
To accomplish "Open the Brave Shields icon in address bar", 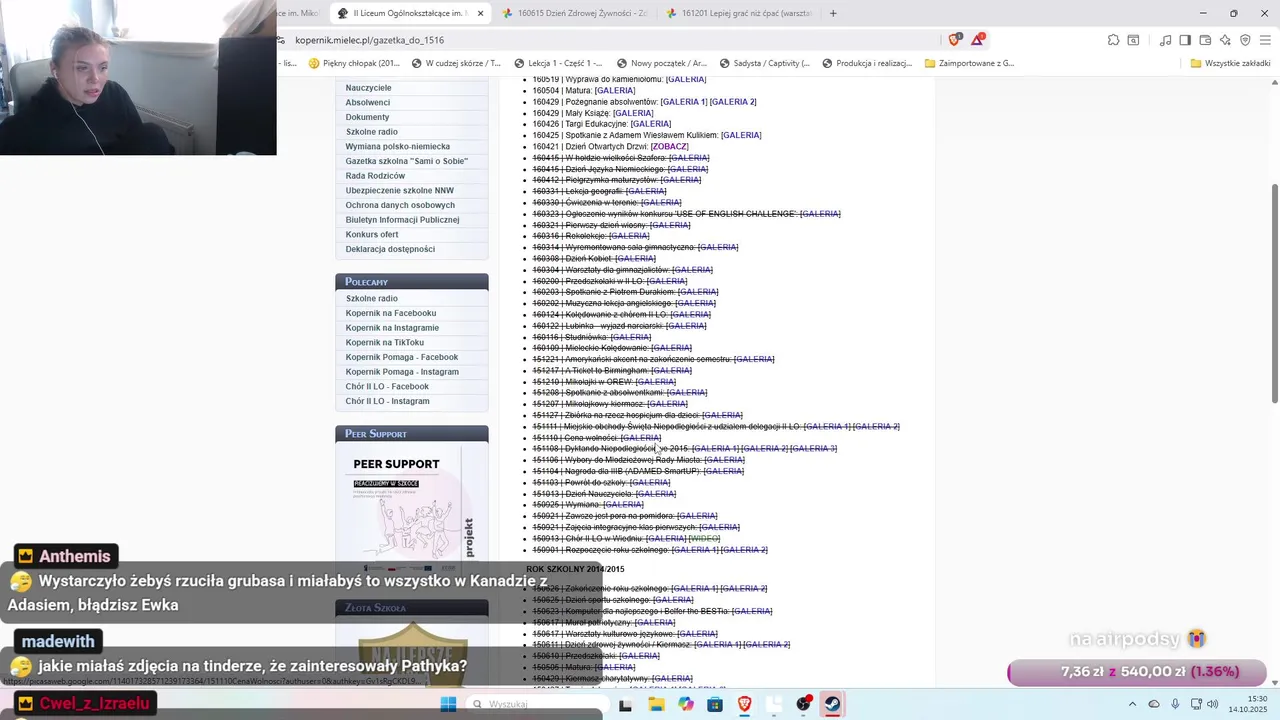I will 954,40.
